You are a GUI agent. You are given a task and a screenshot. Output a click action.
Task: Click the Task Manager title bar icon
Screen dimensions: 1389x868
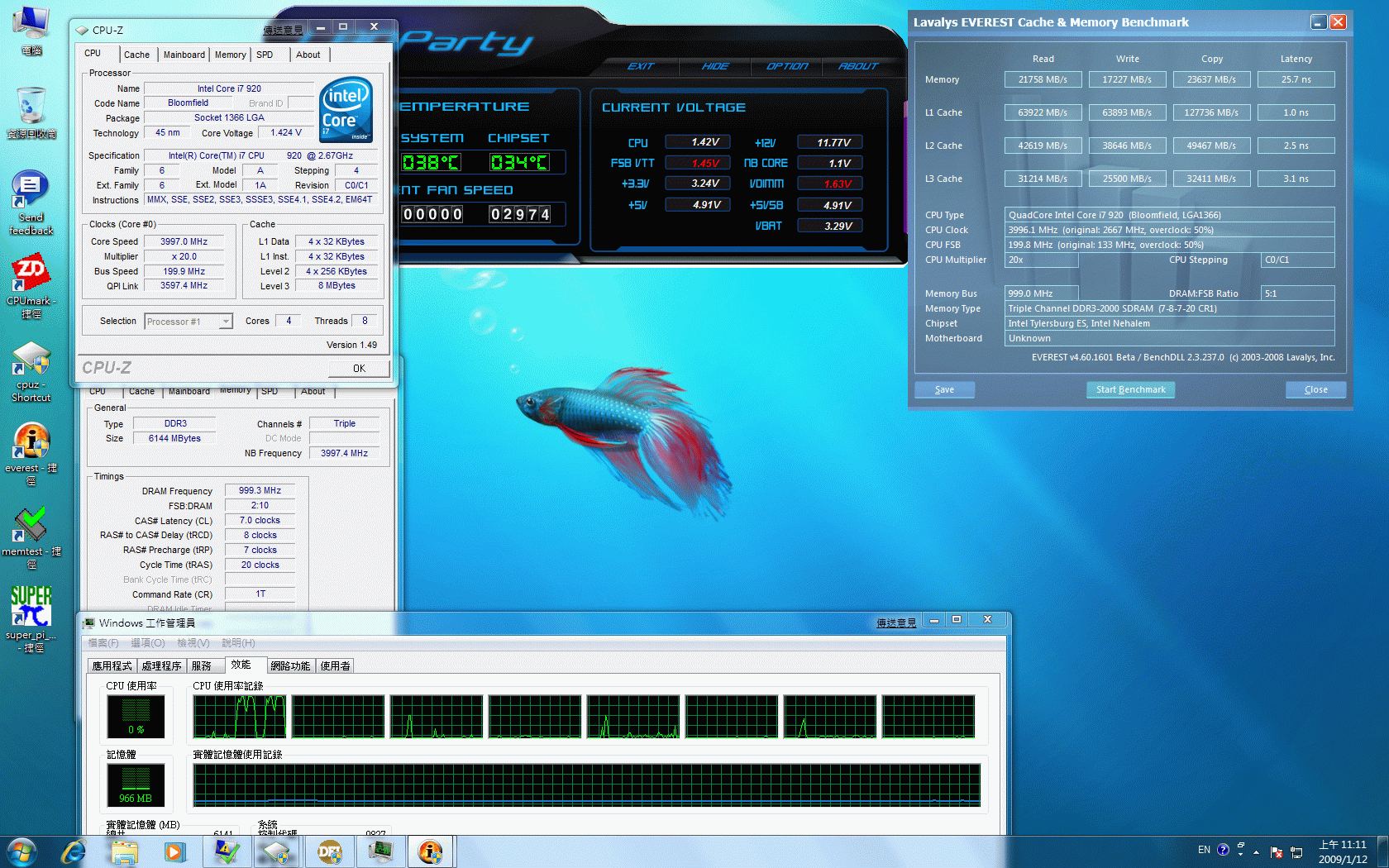click(x=88, y=623)
